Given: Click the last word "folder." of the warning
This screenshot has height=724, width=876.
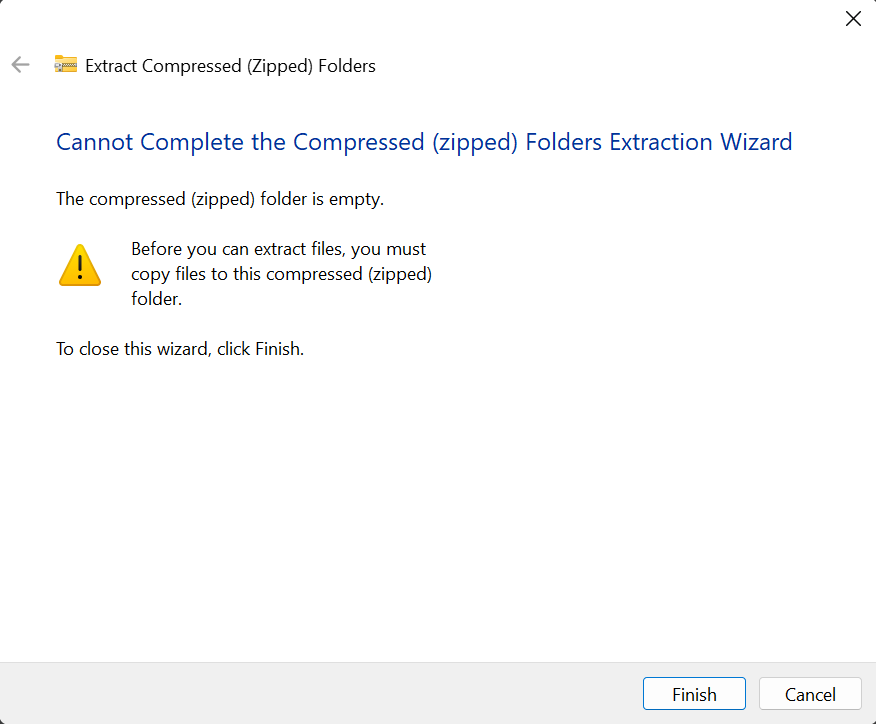Looking at the screenshot, I should click(156, 299).
